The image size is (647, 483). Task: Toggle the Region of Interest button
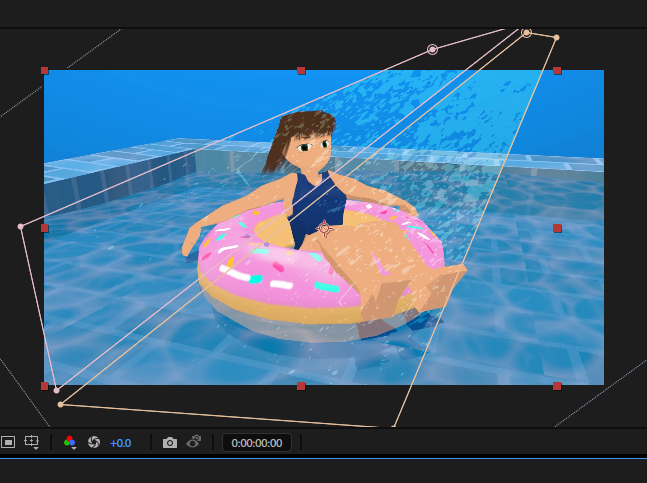click(8, 442)
